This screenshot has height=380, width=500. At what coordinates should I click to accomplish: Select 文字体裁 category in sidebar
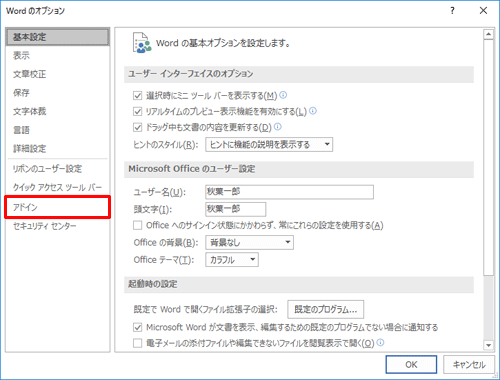(58, 111)
